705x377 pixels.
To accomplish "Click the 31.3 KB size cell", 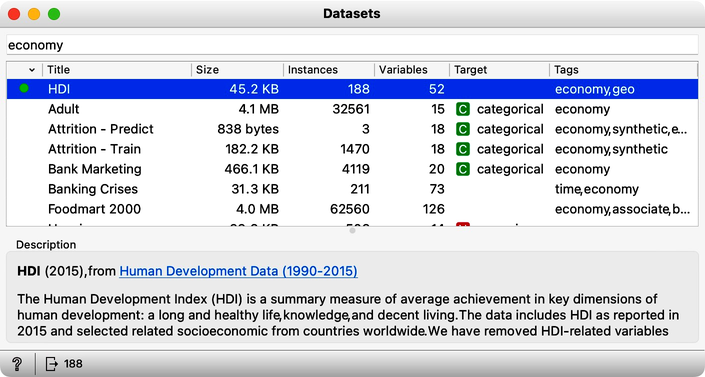I will 255,189.
